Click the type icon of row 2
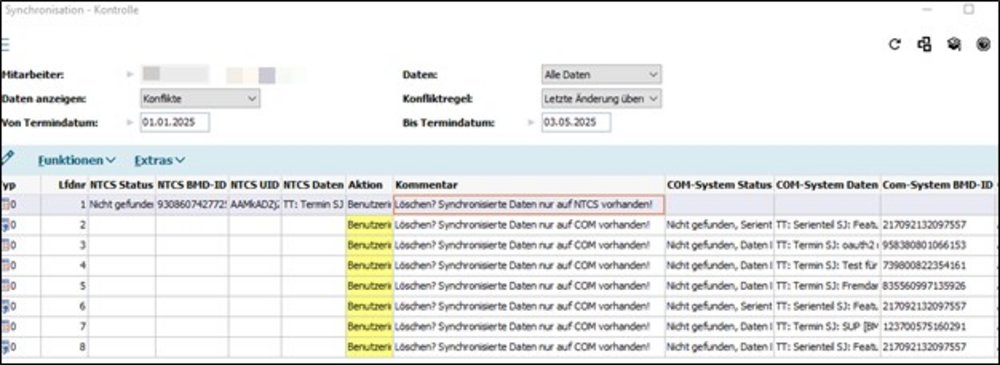 [x=6, y=225]
